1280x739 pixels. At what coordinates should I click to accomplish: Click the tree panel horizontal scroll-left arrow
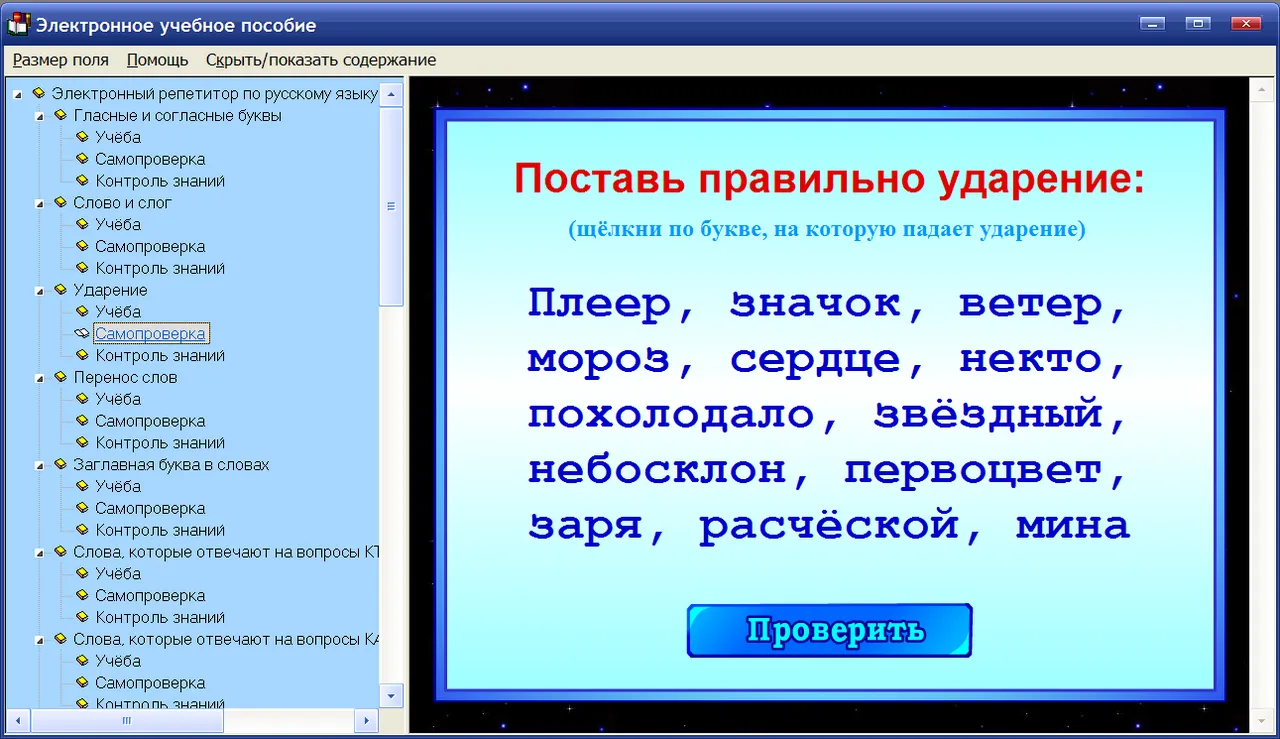[x=17, y=720]
